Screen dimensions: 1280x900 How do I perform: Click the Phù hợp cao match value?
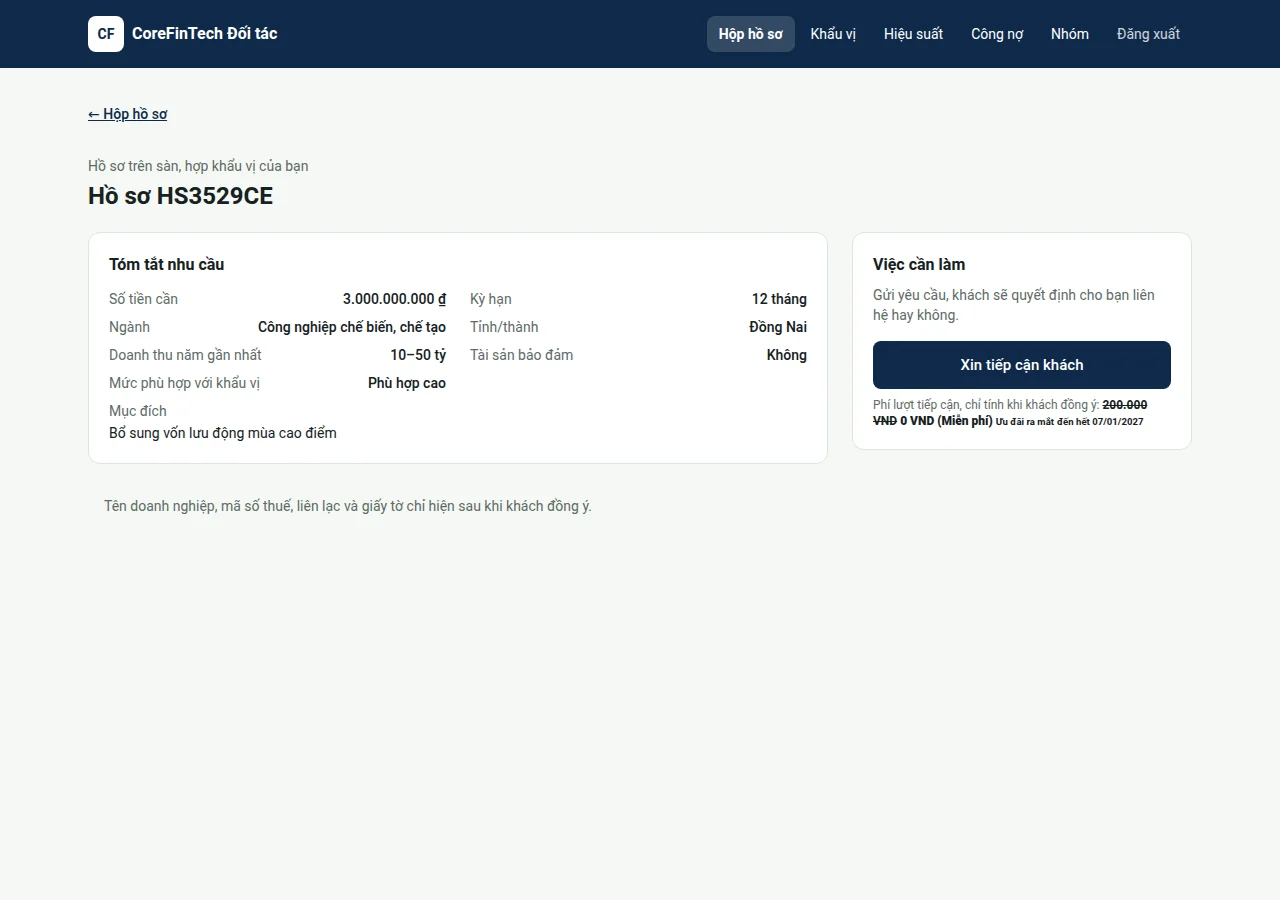point(407,383)
